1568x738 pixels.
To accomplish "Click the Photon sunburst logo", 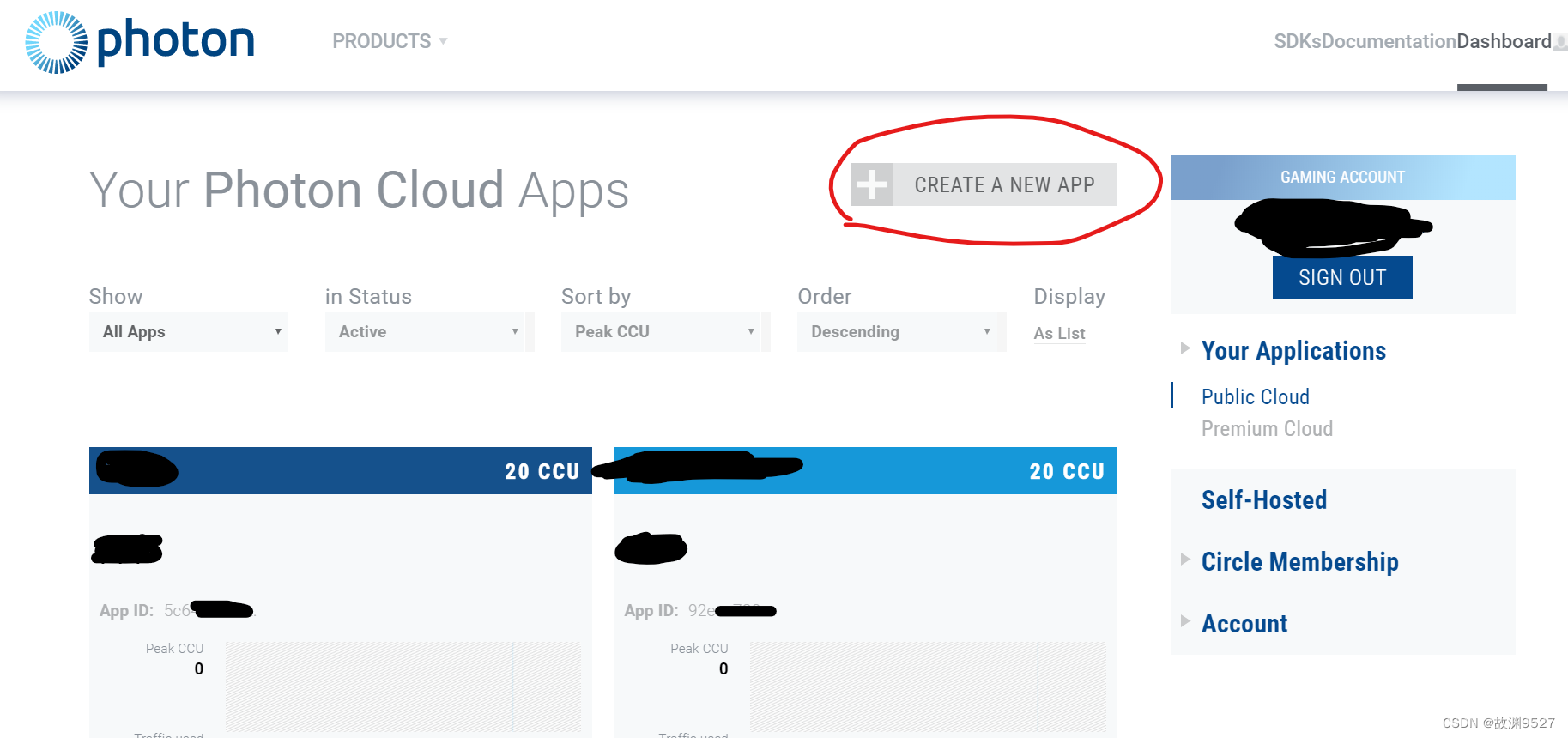I will click(x=57, y=42).
